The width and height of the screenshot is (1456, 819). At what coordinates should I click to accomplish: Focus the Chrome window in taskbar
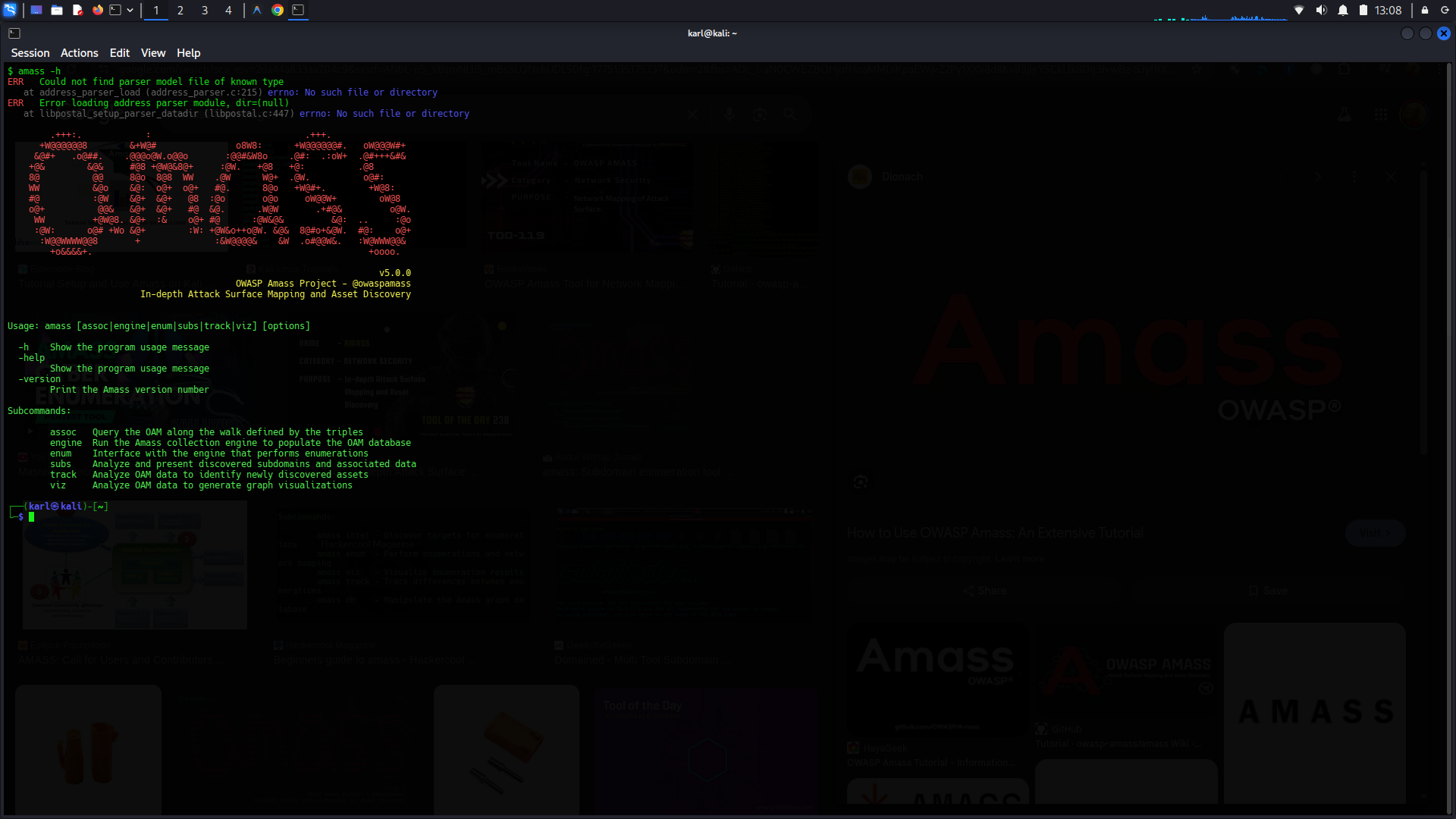(x=278, y=10)
